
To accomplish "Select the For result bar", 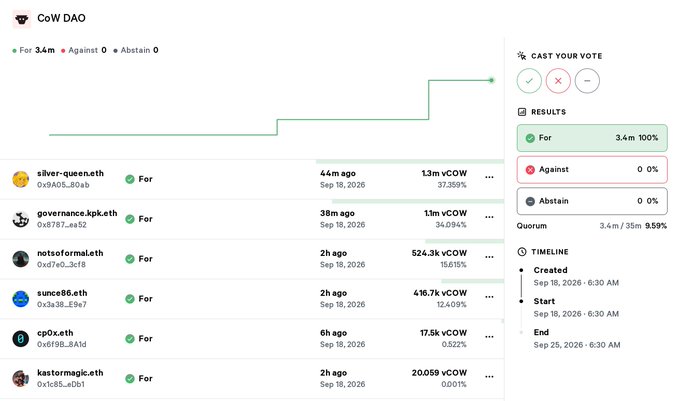I will coord(592,138).
